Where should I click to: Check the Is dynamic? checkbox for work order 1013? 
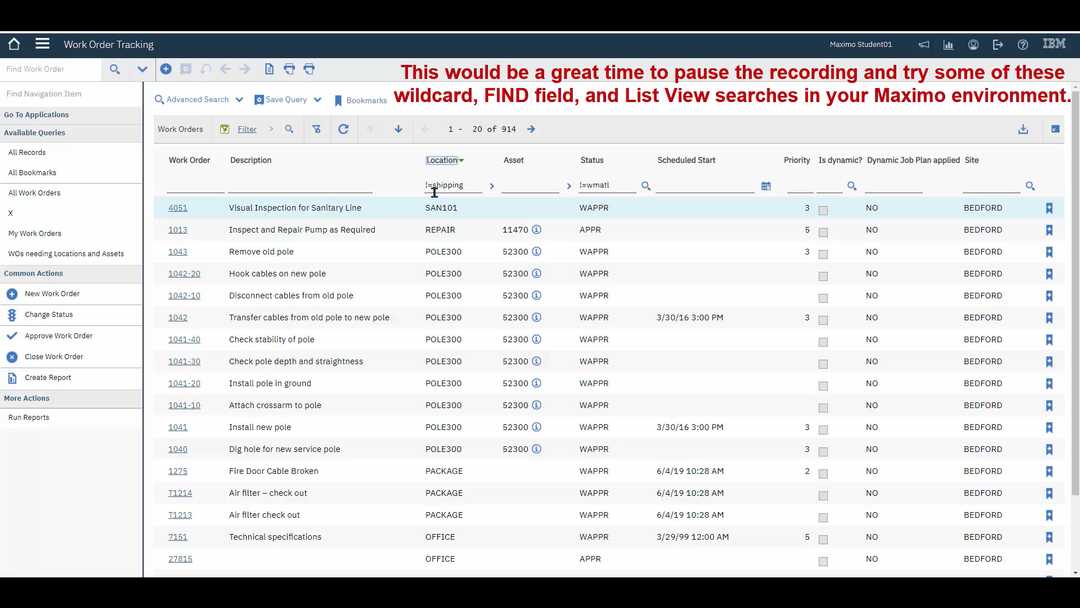[823, 230]
